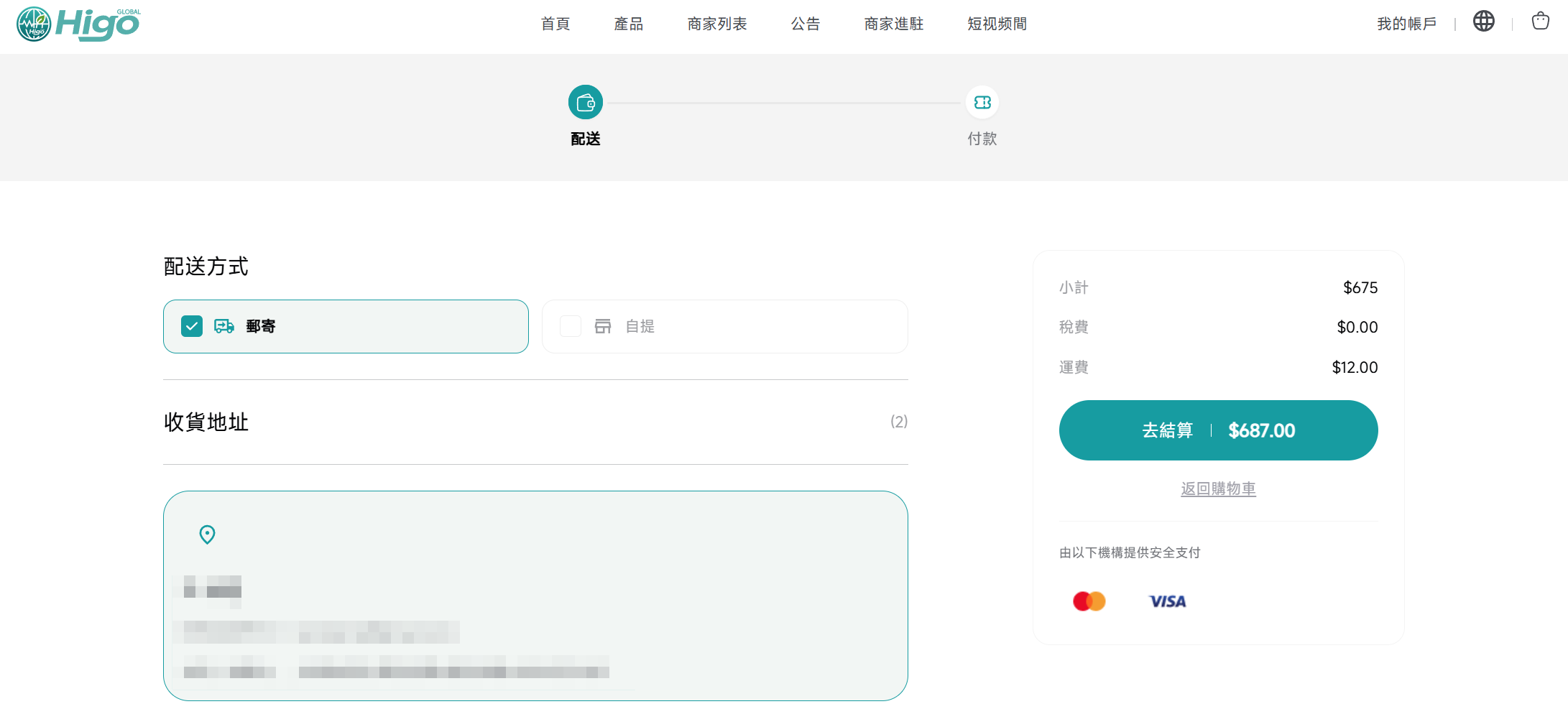
Task: Click the 稅費 label
Action: (1074, 327)
